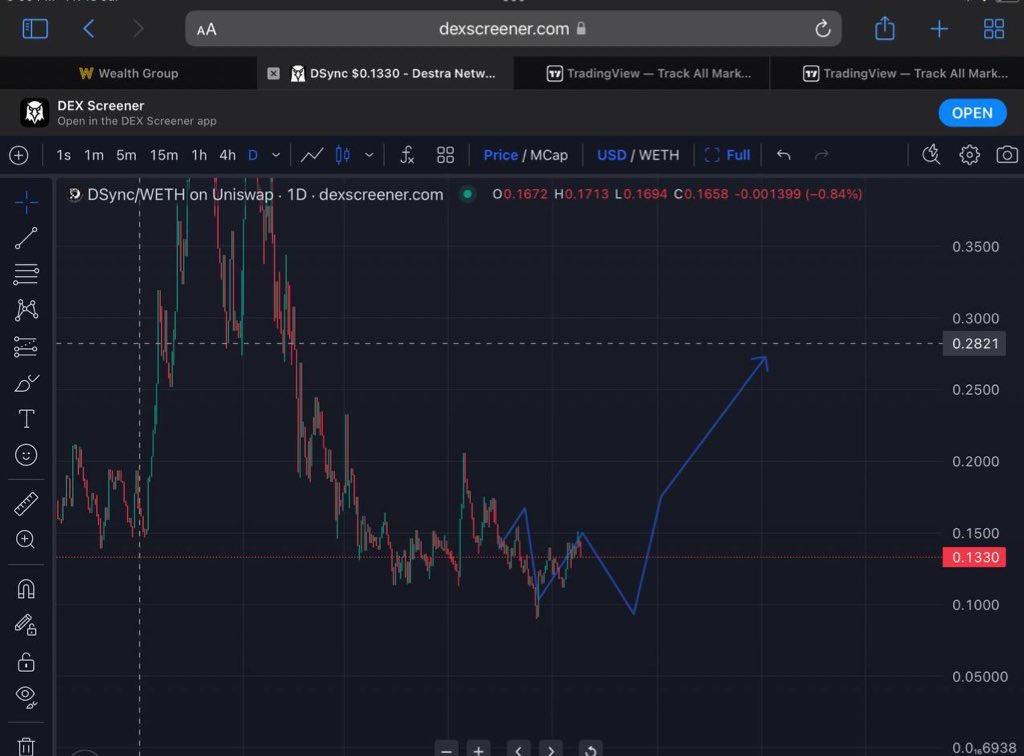Switch quote currency to USD

[x=611, y=155]
